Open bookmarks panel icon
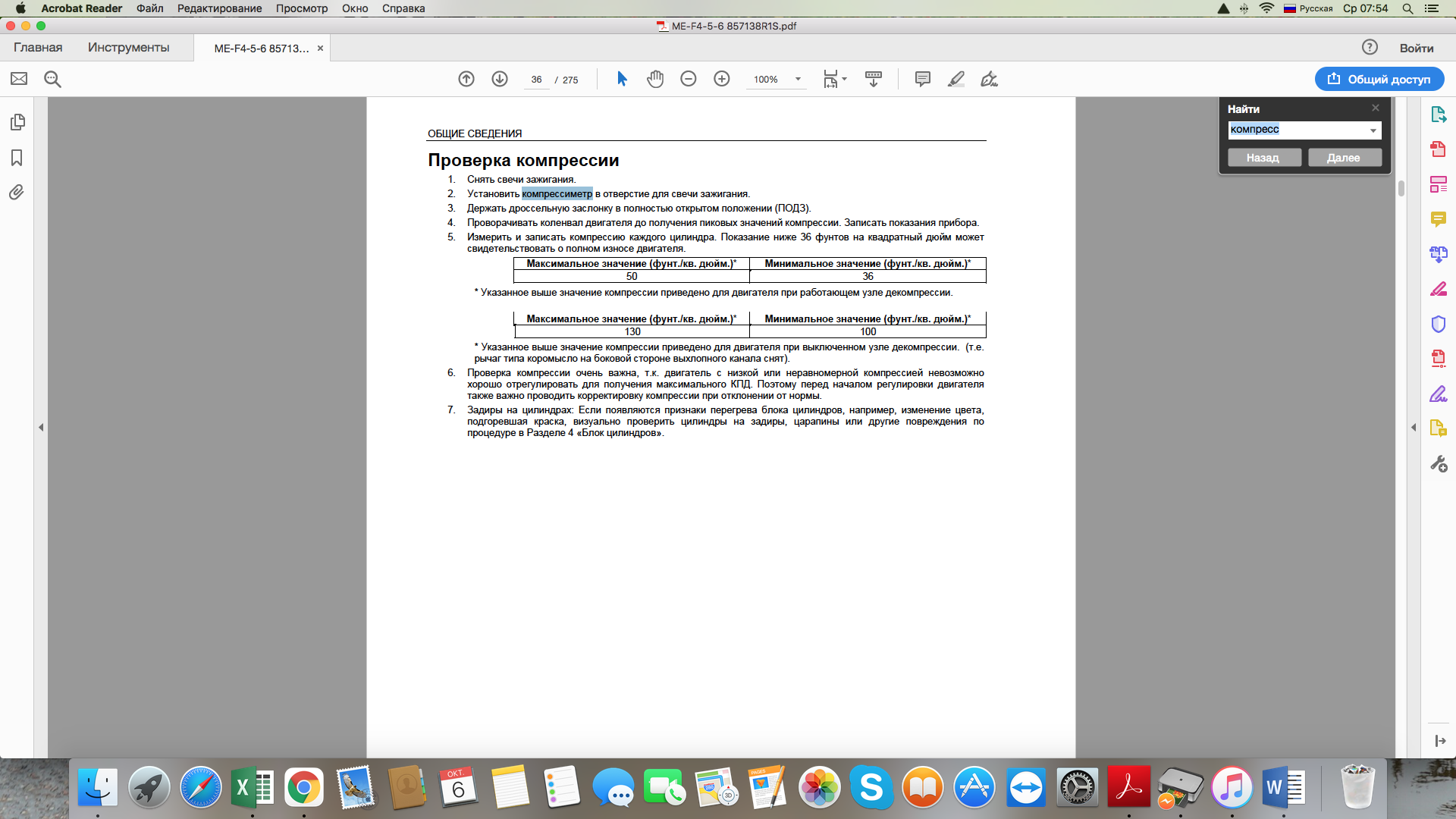The image size is (1456, 819). click(x=17, y=158)
